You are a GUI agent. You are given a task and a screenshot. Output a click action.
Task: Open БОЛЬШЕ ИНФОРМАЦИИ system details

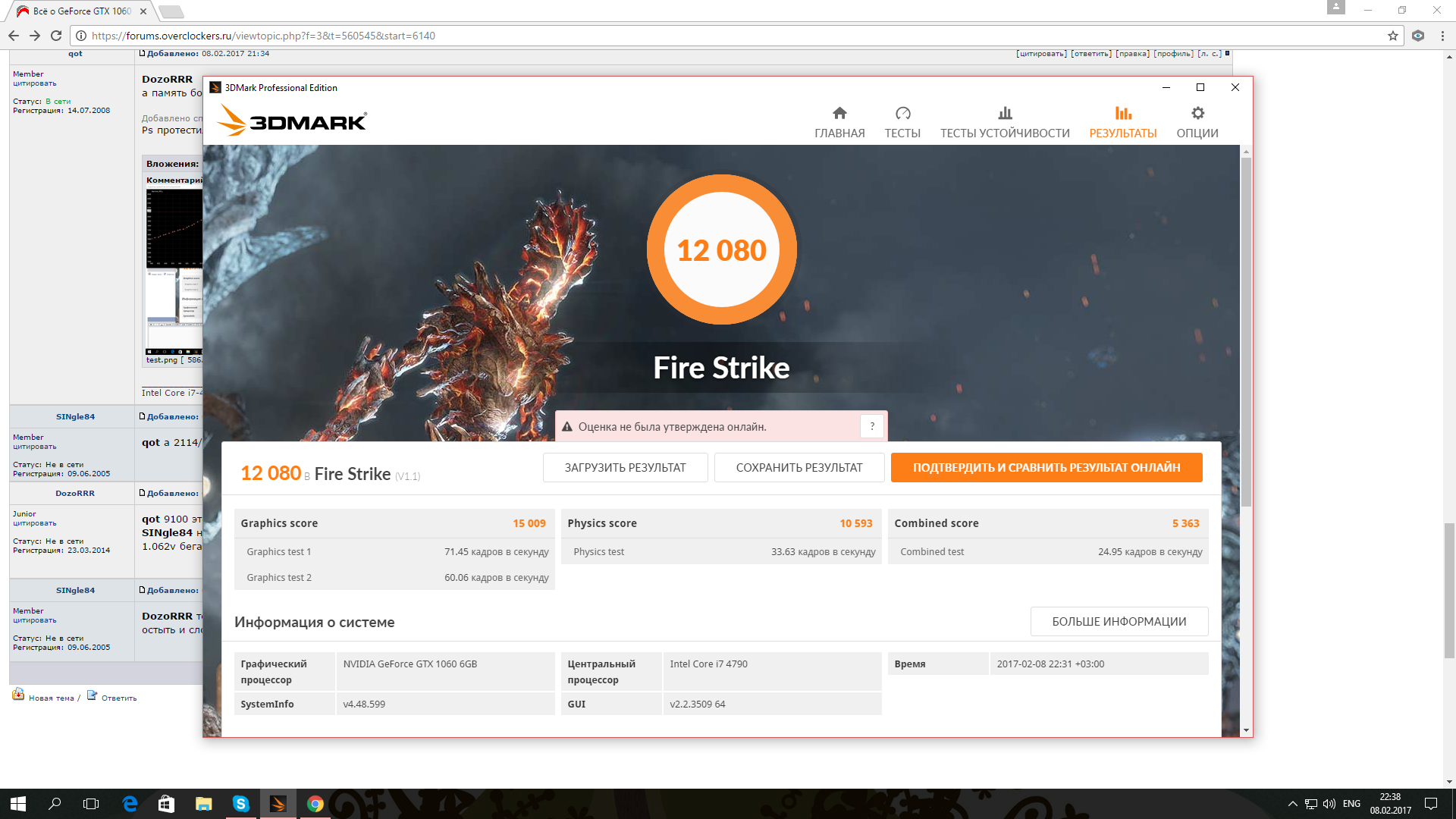click(x=1119, y=622)
